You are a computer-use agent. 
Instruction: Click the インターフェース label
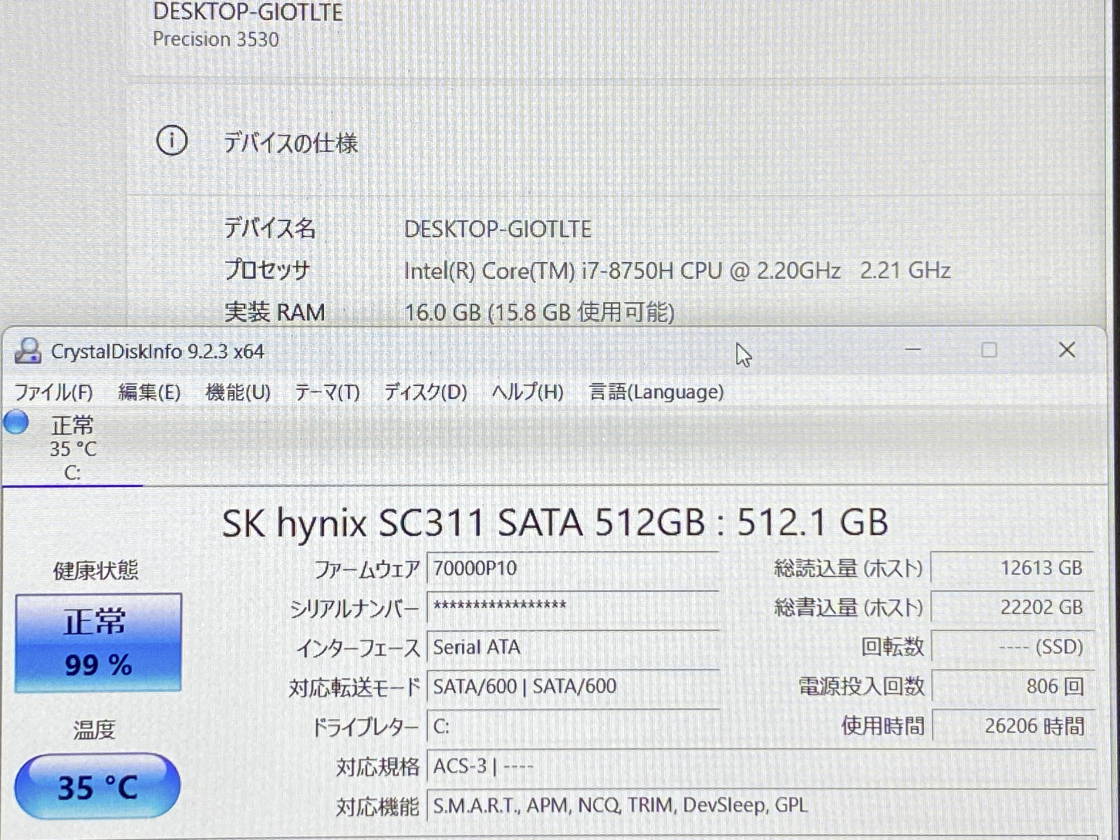358,648
